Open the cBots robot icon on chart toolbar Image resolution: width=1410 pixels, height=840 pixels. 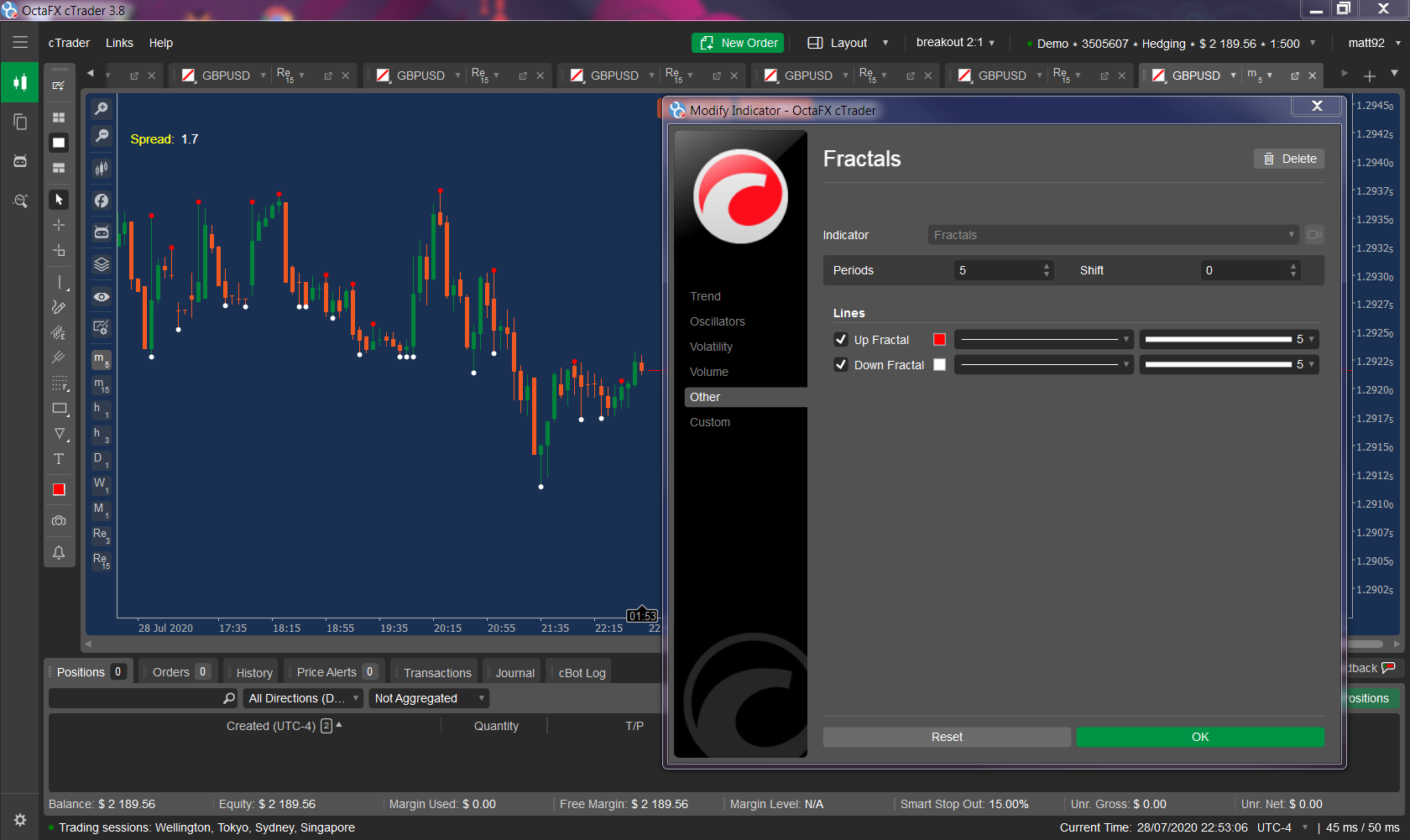(x=102, y=232)
